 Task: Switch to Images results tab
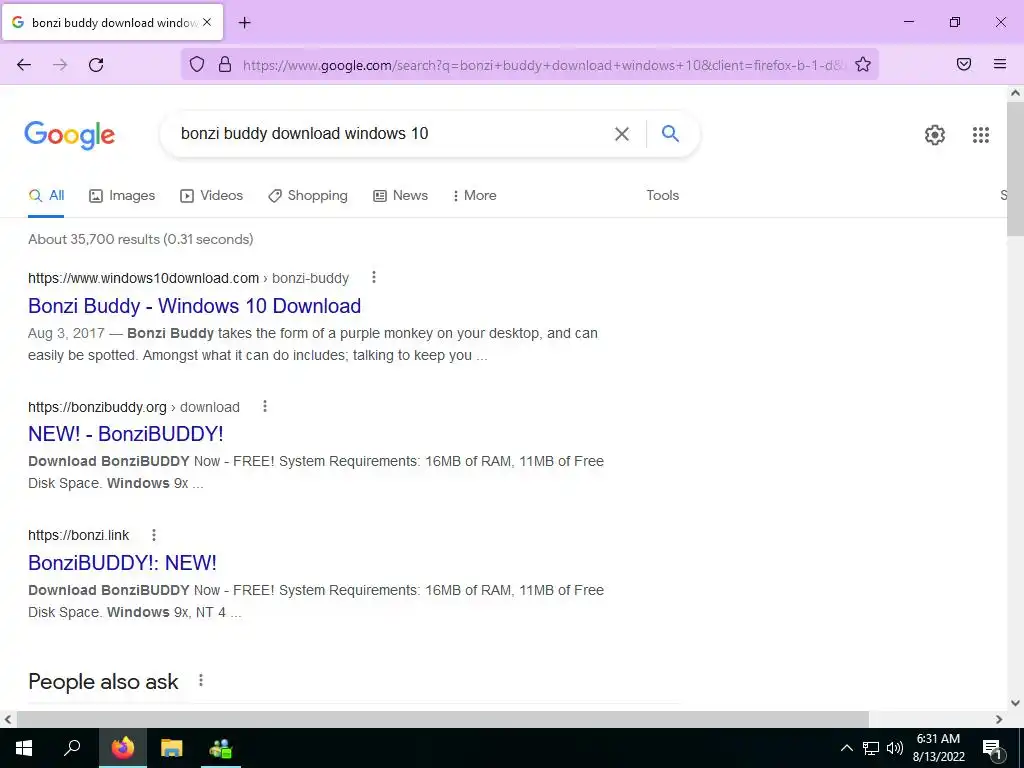click(122, 195)
